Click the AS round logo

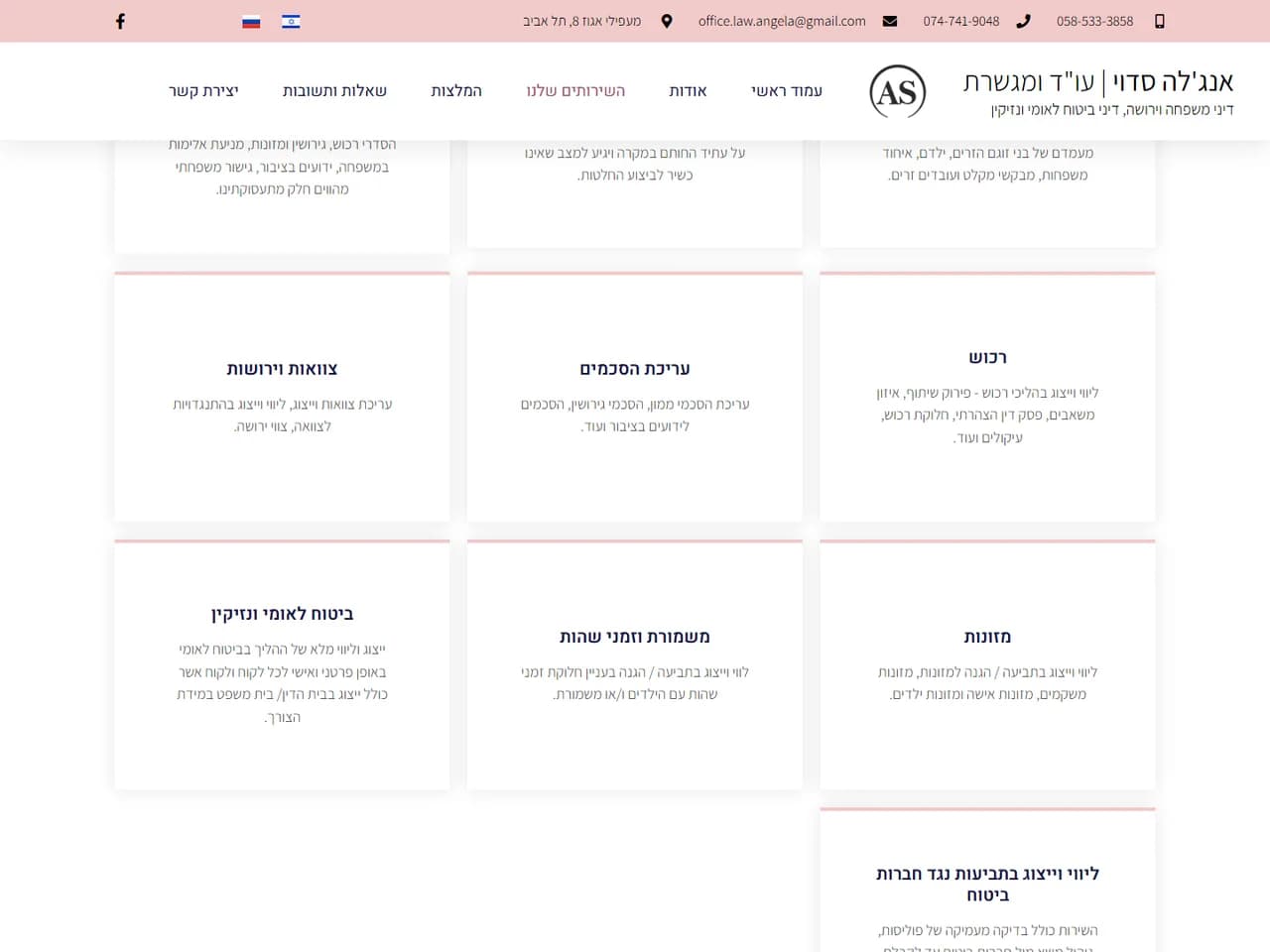pyautogui.click(x=898, y=92)
